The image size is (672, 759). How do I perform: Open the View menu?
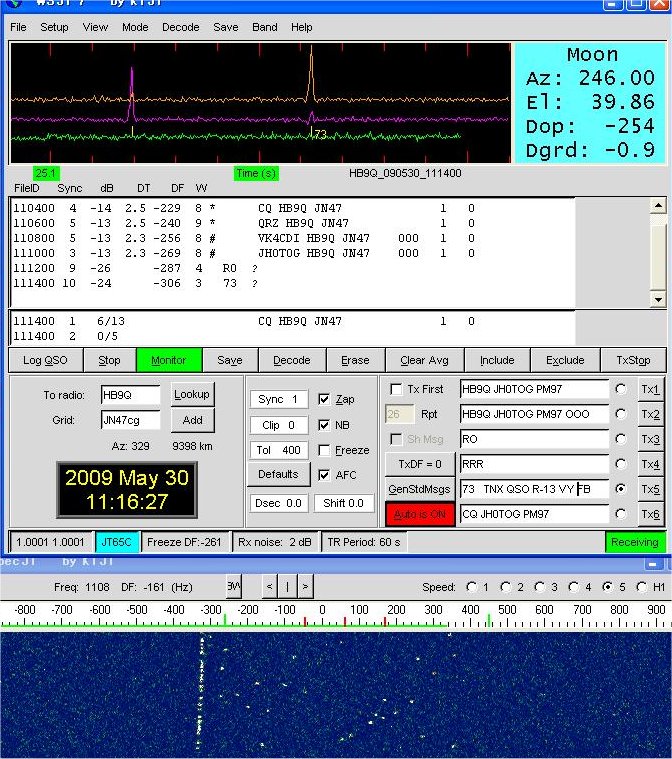point(95,27)
